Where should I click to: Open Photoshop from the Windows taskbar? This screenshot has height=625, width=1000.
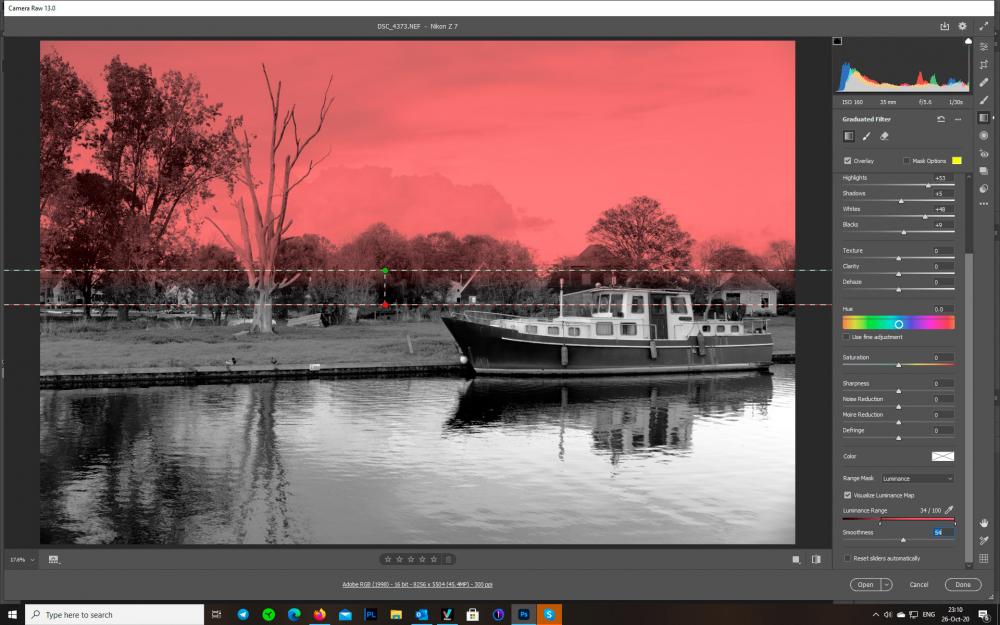coord(524,614)
